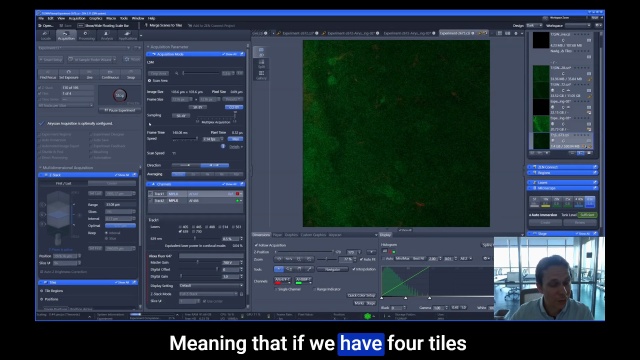Click Pause Experiment button
Image resolution: width=640 pixels, height=360 pixels.
[120, 110]
